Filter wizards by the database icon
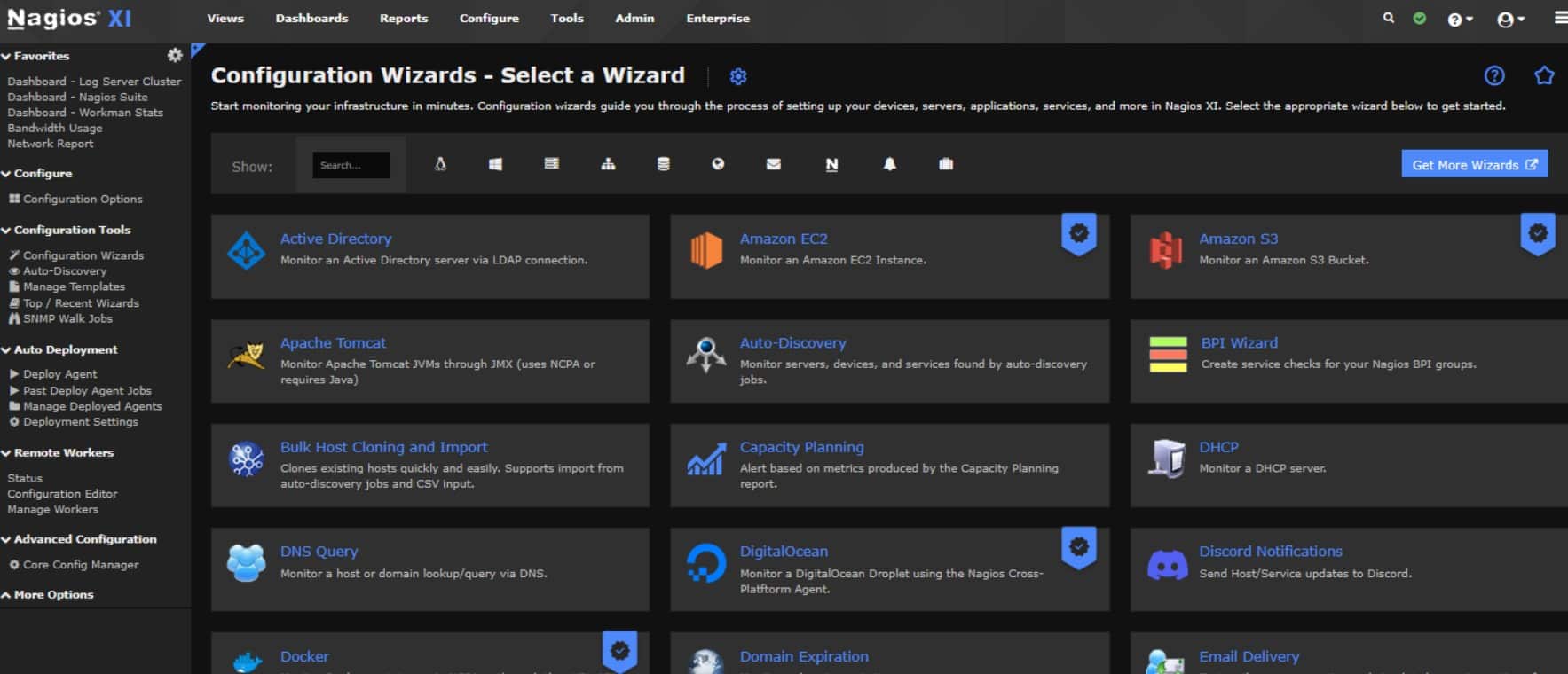Screen dimensions: 1568x674 (663, 164)
